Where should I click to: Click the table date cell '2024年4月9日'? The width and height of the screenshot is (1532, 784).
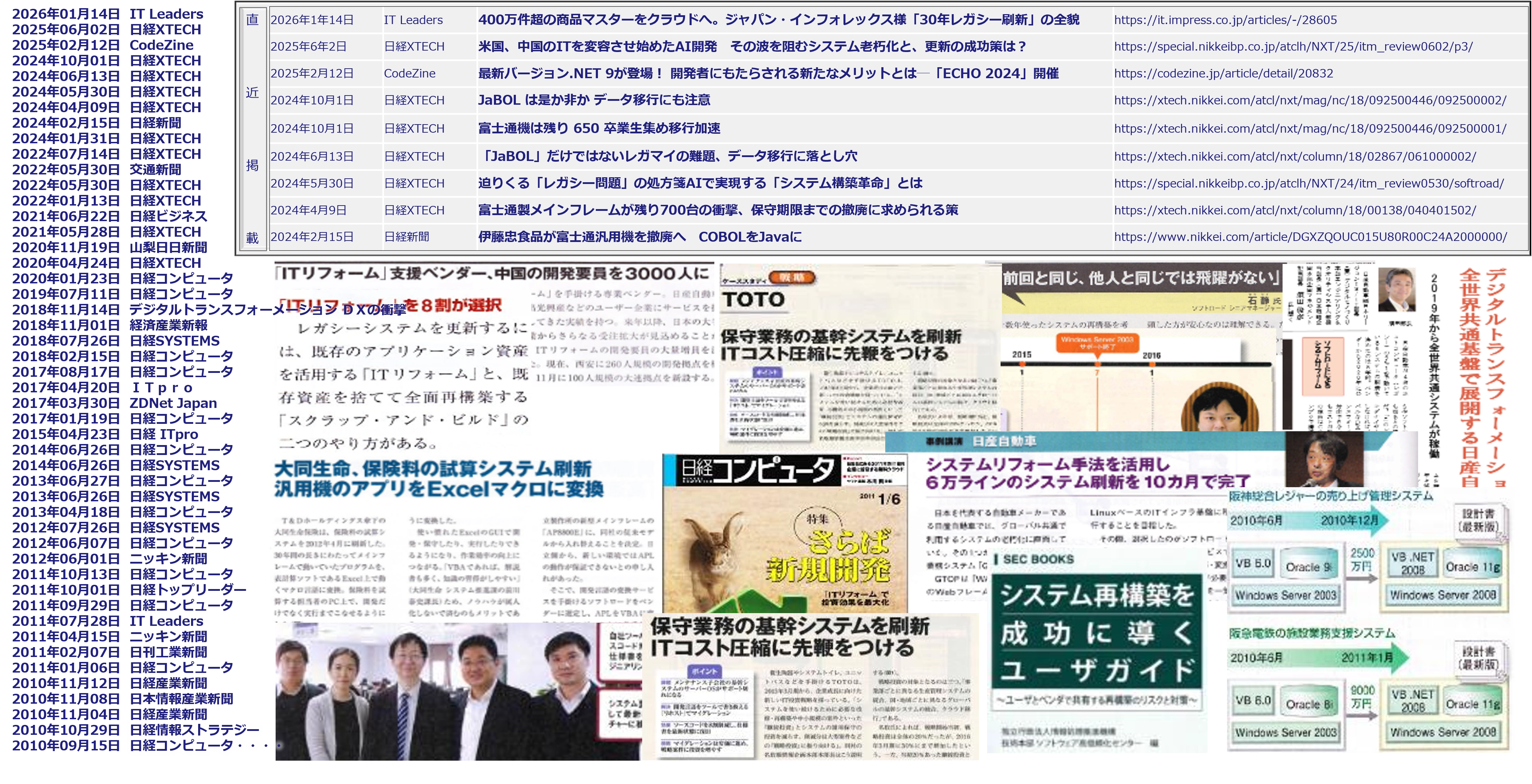point(308,210)
